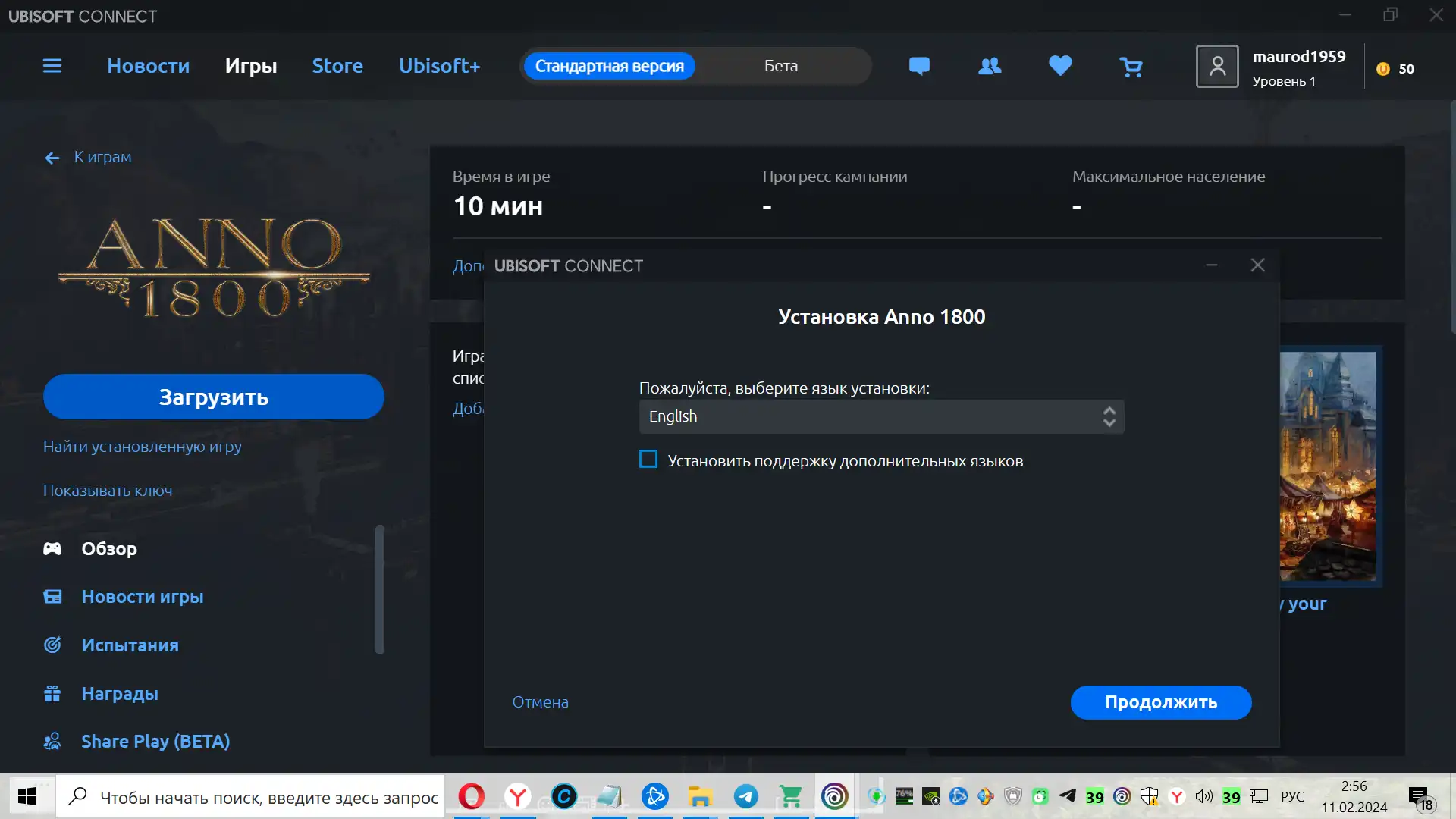Open the chat messages icon
This screenshot has height=819, width=1456.
tap(919, 67)
